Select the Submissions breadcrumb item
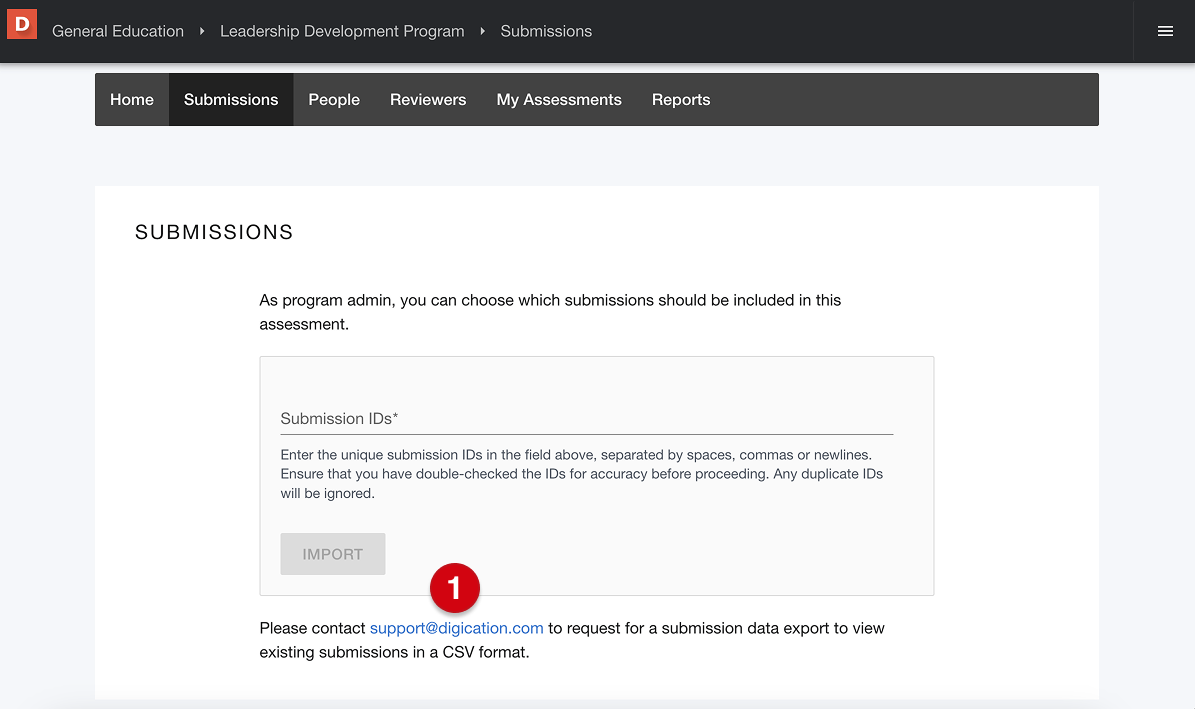The image size is (1195, 709). click(x=546, y=31)
